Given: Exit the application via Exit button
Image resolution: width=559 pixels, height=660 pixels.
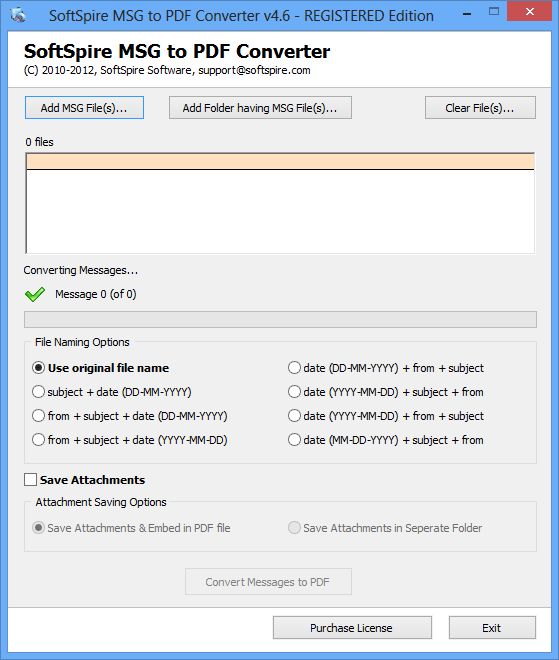Looking at the screenshot, I should tap(492, 628).
